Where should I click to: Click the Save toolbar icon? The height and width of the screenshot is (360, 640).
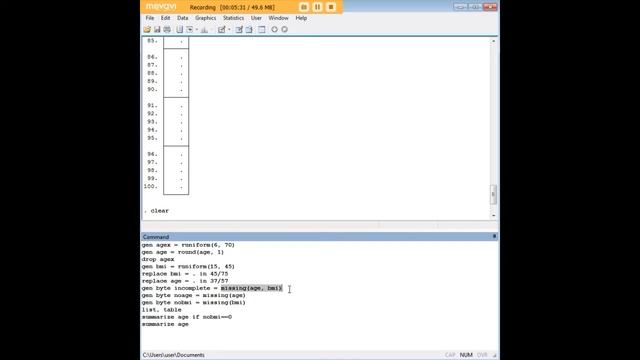click(157, 29)
